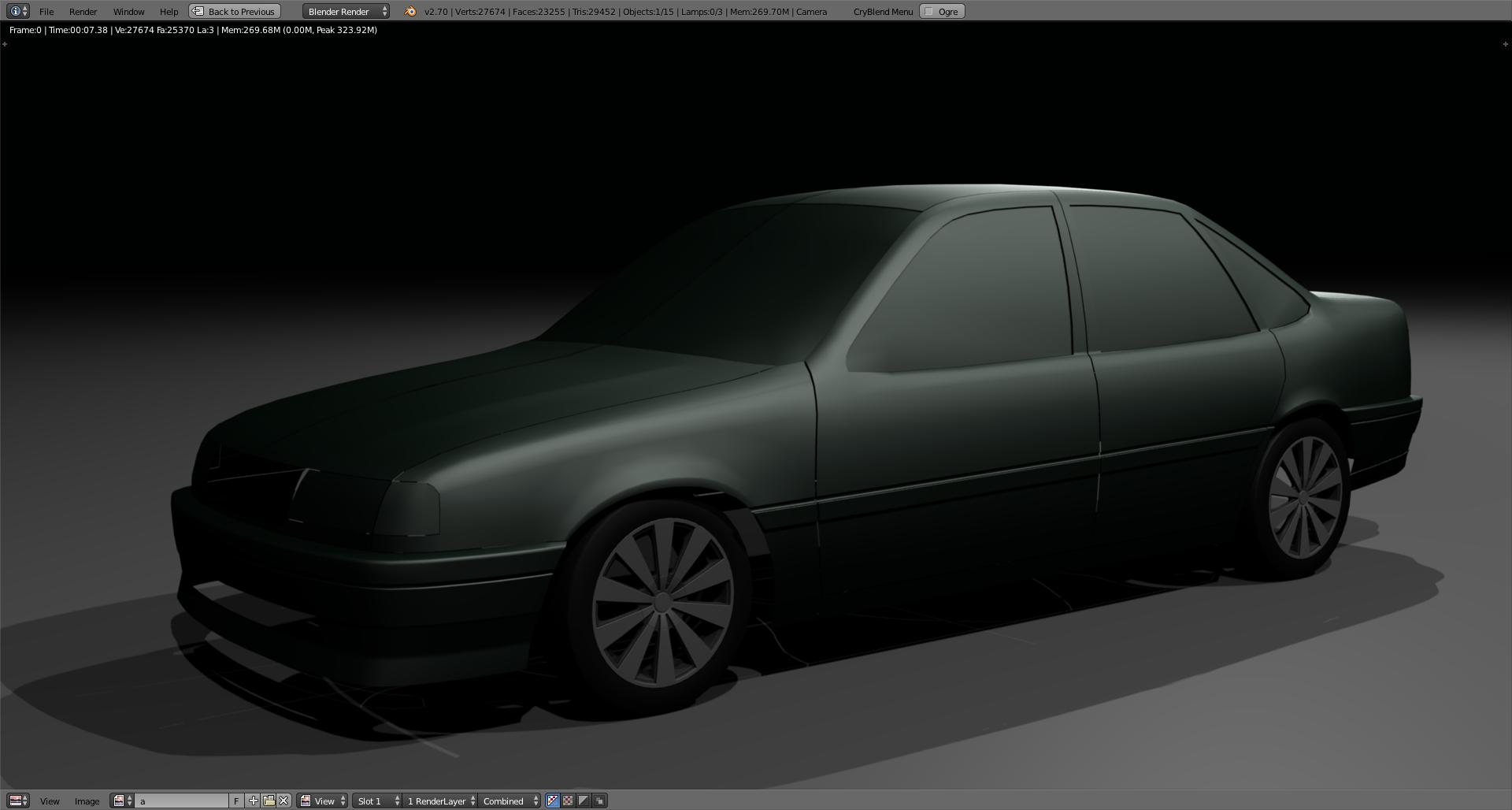1512x810 pixels.
Task: Open the View mode dropdown
Action: (322, 801)
